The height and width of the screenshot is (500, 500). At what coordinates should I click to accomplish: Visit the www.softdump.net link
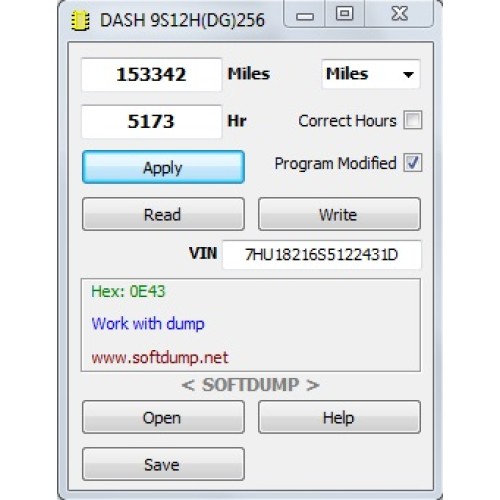tap(160, 358)
